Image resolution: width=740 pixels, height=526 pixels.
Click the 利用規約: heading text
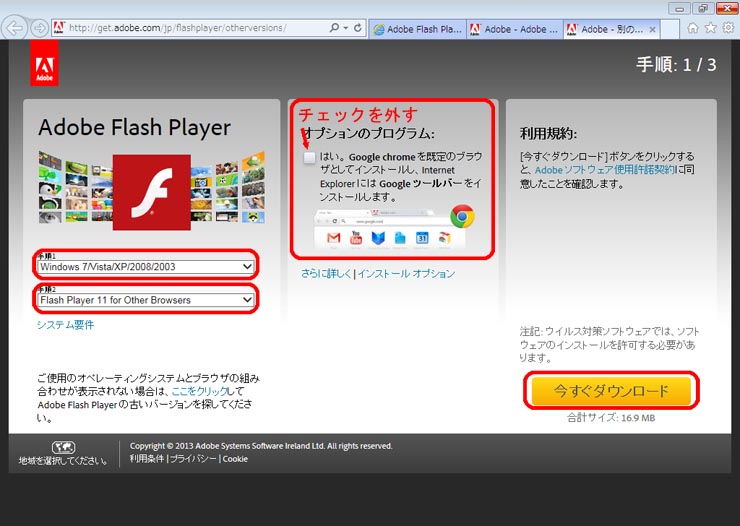tap(548, 134)
